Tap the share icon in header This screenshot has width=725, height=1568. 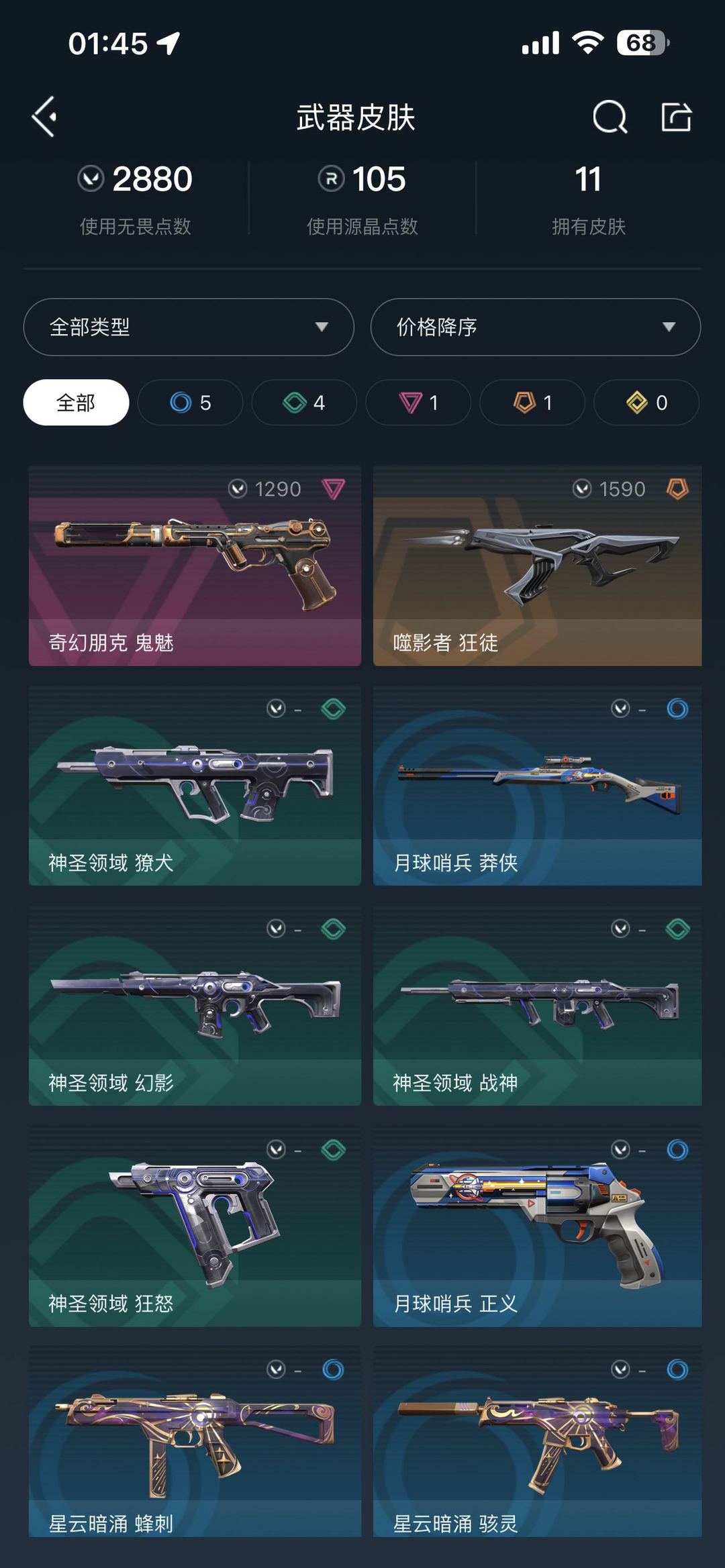[676, 117]
